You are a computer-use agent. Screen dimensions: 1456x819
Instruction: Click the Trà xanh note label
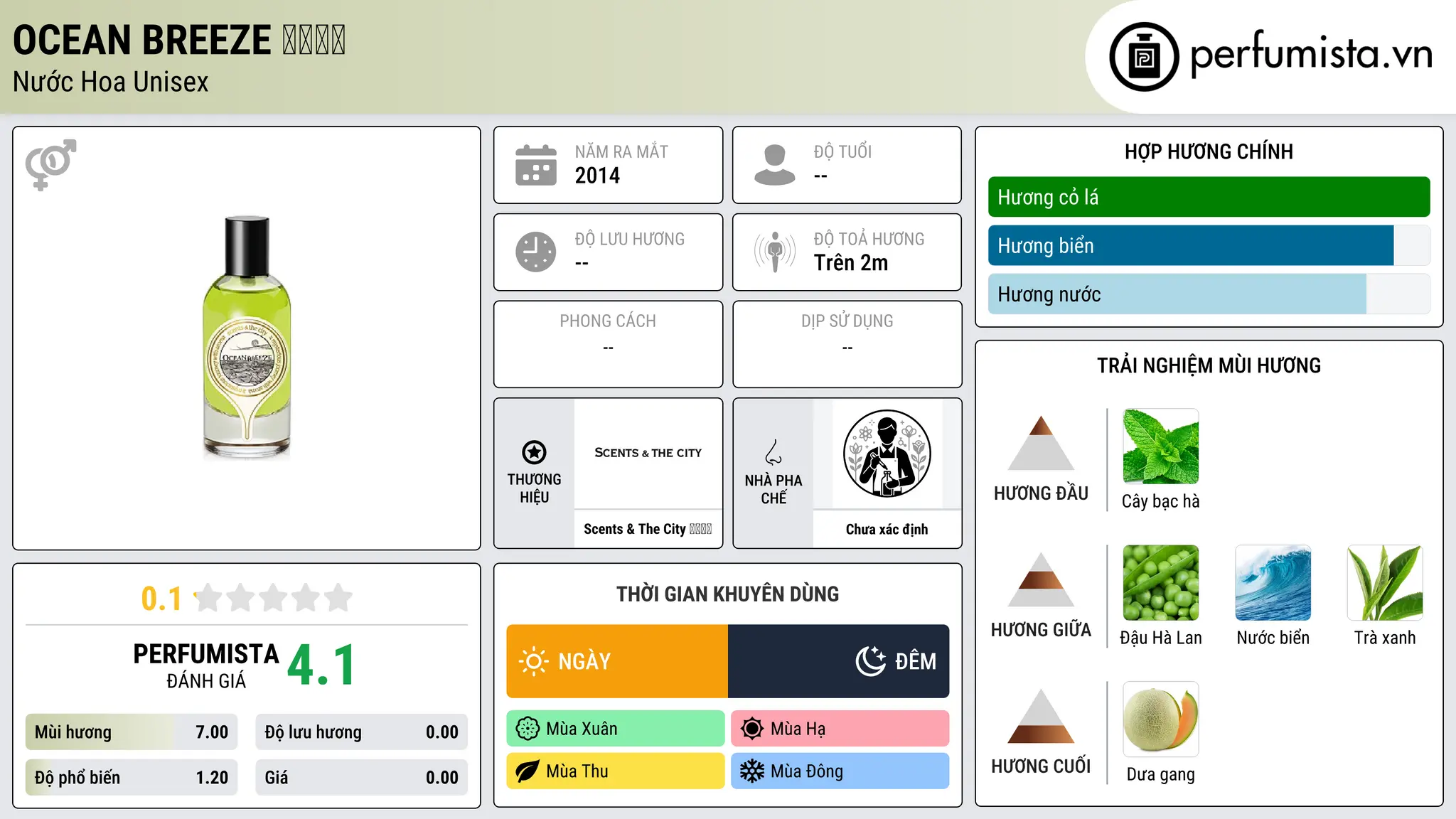click(x=1385, y=638)
